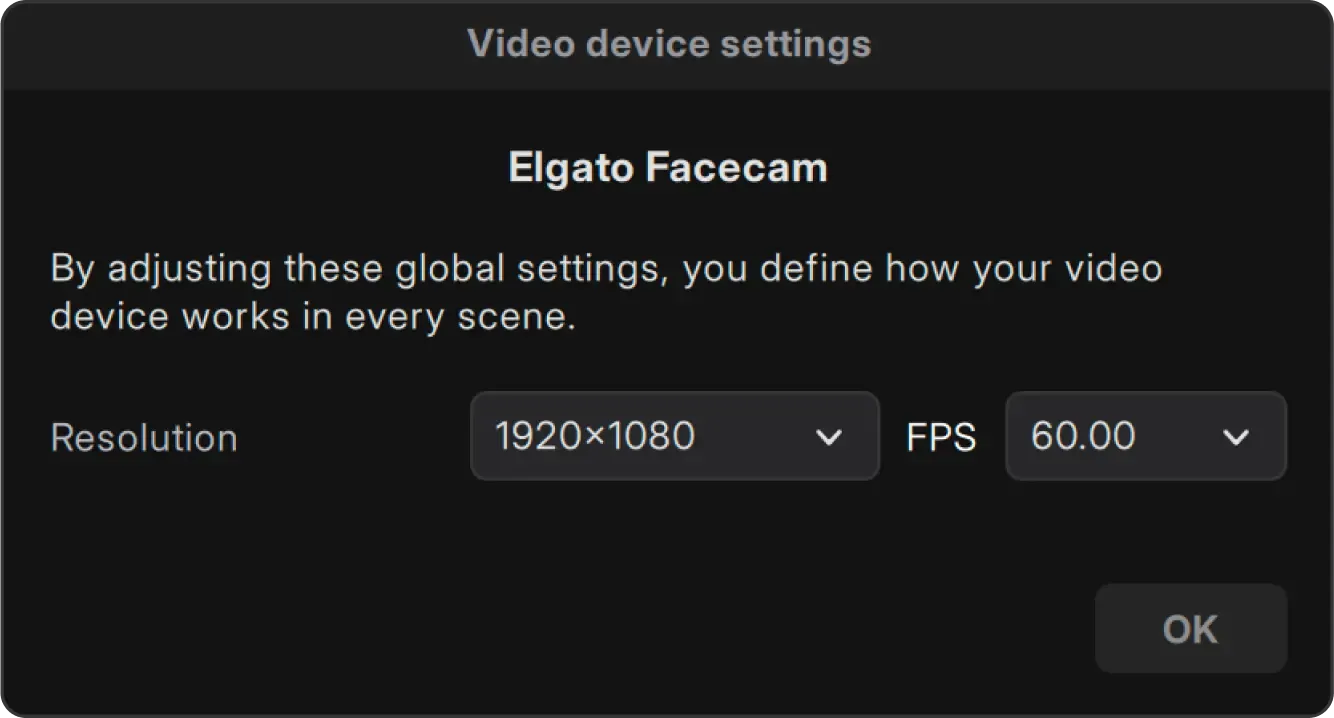The image size is (1334, 718).
Task: Apply video device settings via OK
Action: click(1191, 628)
